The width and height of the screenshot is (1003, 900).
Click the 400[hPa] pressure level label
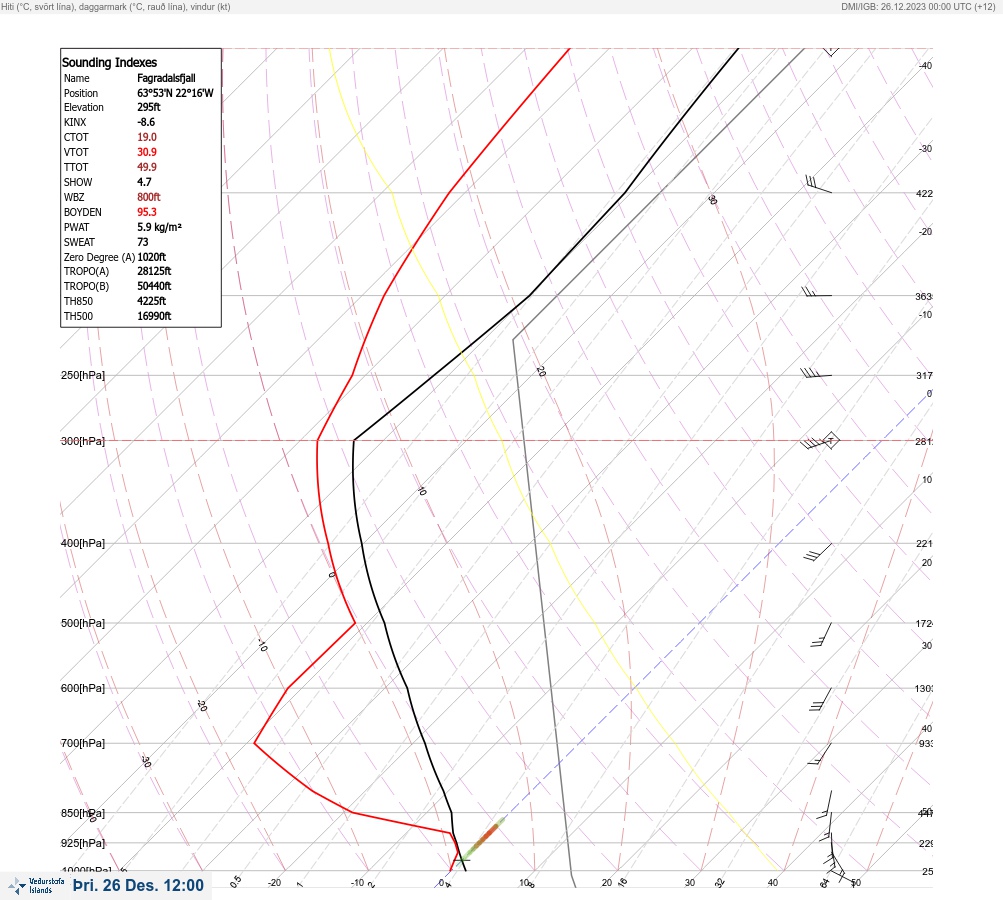(83, 543)
